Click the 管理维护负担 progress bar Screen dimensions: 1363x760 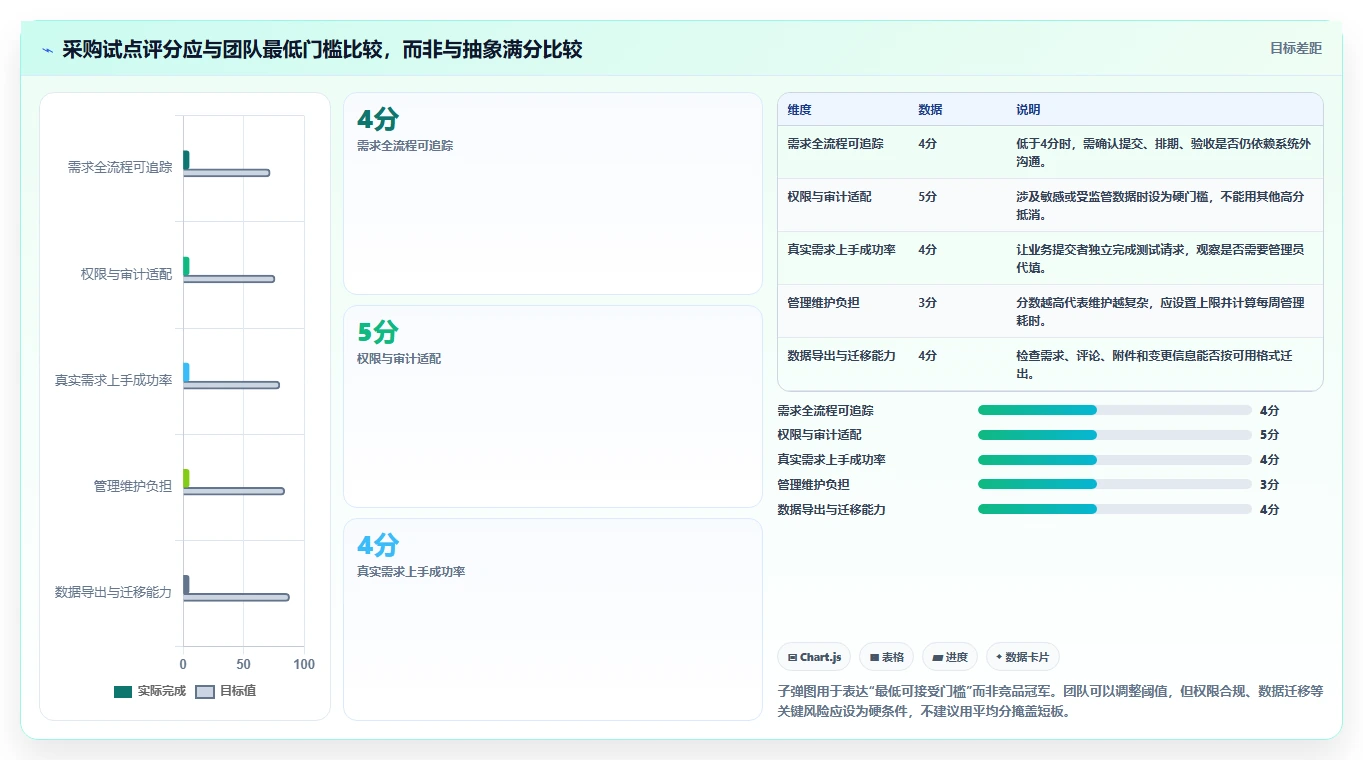(x=1115, y=484)
